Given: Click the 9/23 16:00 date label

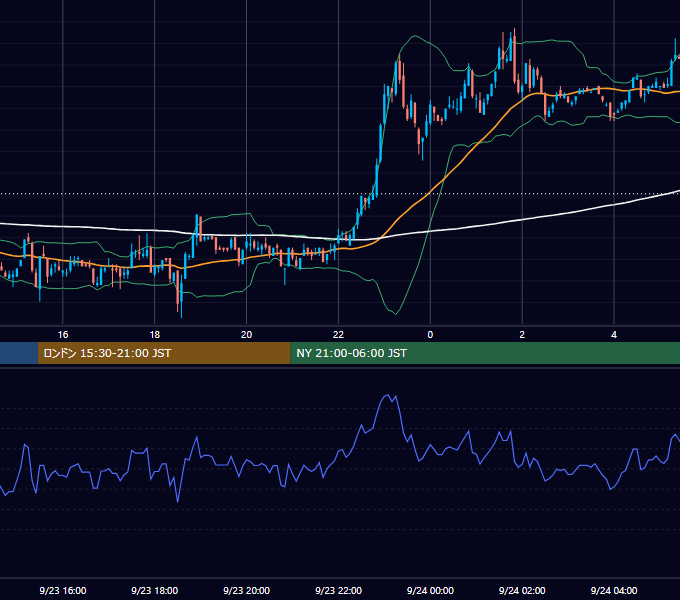Looking at the screenshot, I should click(63, 590).
